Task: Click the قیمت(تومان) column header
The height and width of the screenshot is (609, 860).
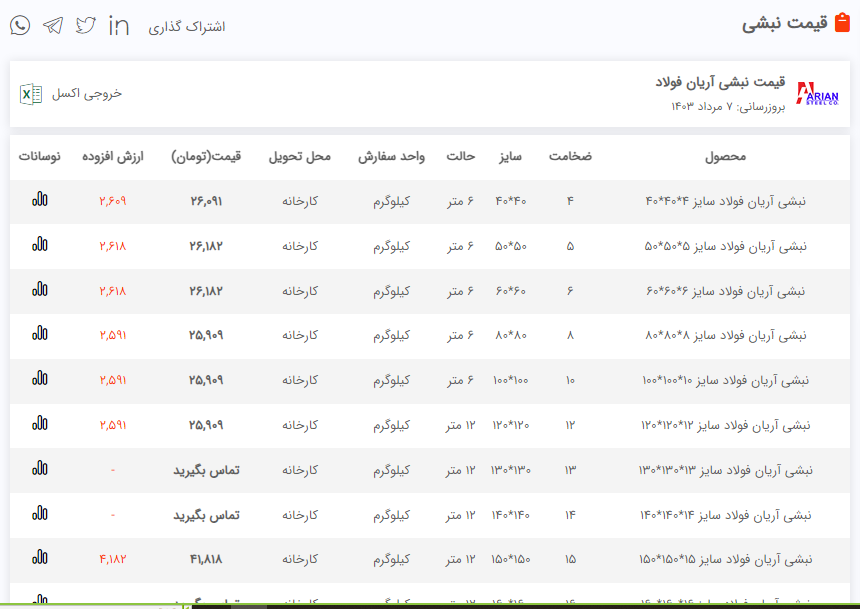Action: coord(206,157)
